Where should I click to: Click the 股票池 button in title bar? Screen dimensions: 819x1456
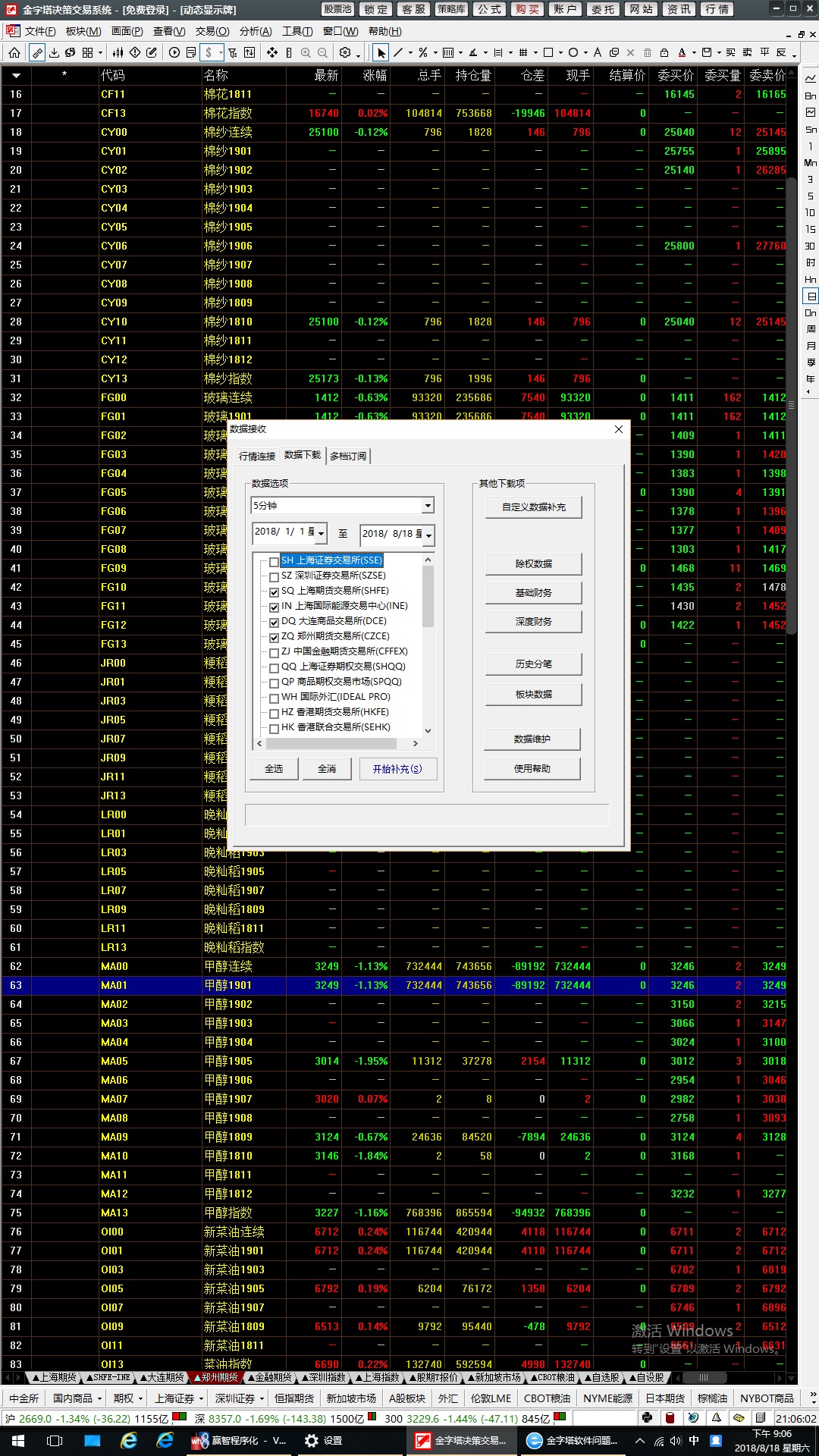pyautogui.click(x=337, y=9)
